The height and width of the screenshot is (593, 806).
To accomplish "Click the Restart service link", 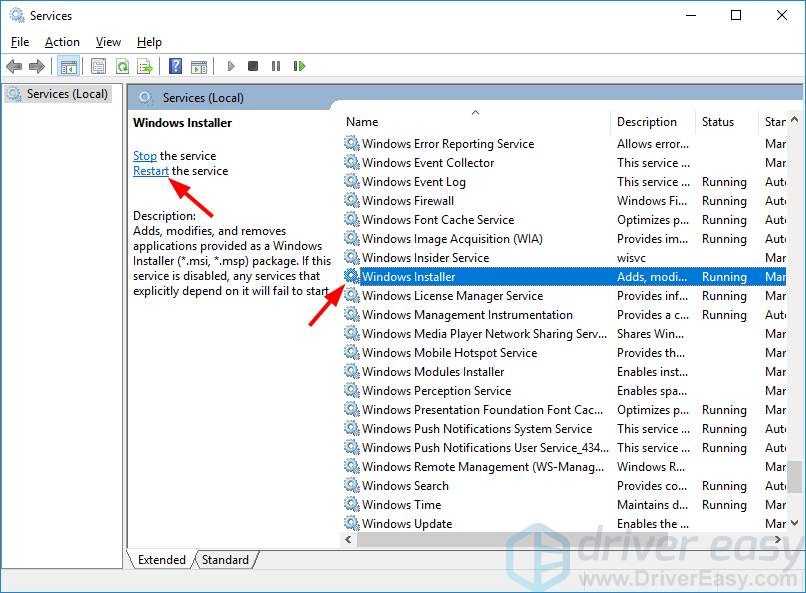I will [x=151, y=171].
